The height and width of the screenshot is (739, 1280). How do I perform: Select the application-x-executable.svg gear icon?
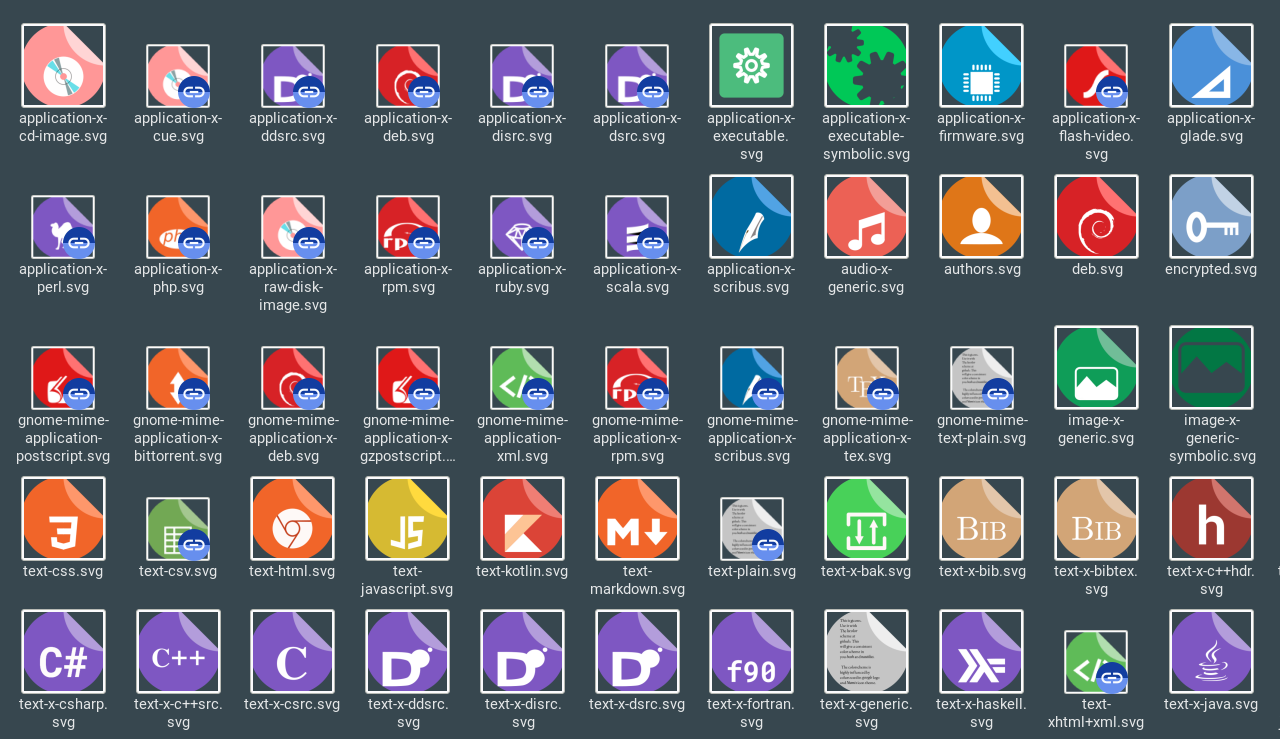751,65
